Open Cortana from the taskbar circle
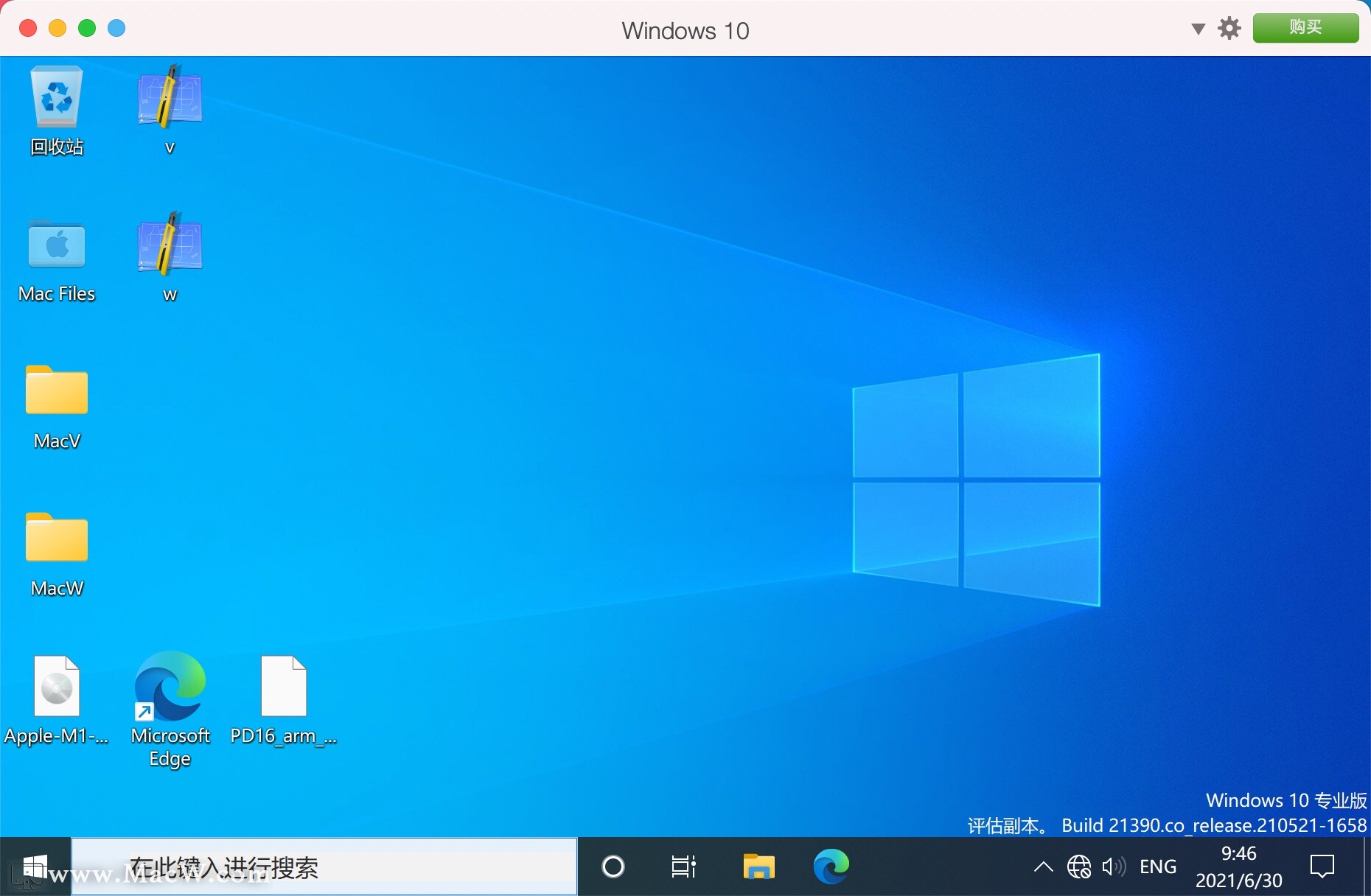The image size is (1371, 896). coord(613,867)
